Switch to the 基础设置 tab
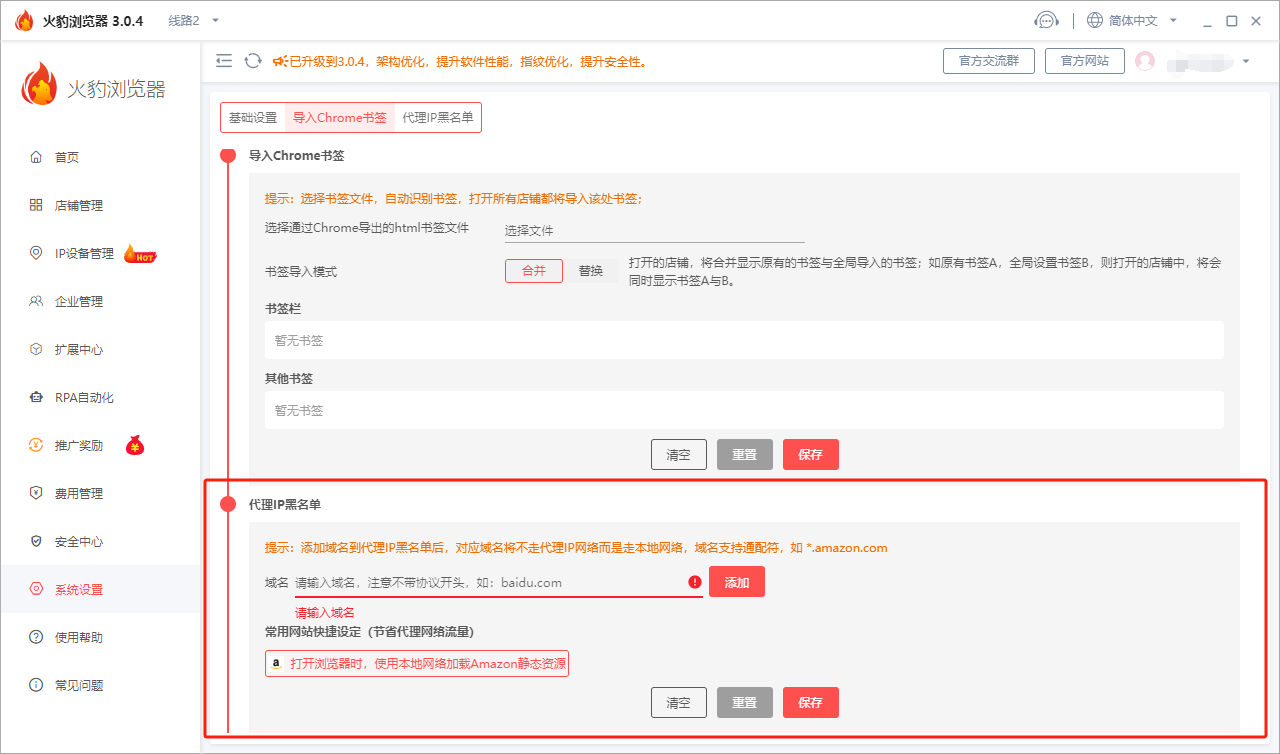Viewport: 1280px width, 754px height. pos(253,117)
